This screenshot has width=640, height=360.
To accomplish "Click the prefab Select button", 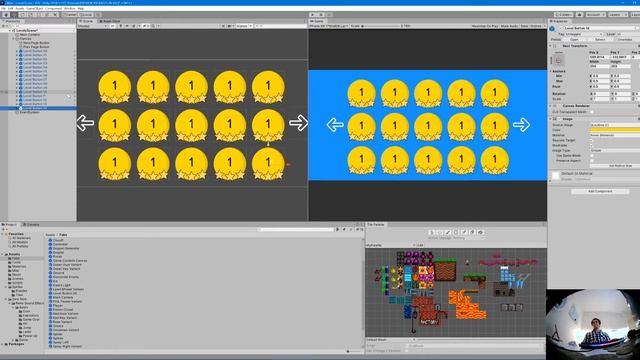I will click(x=600, y=40).
